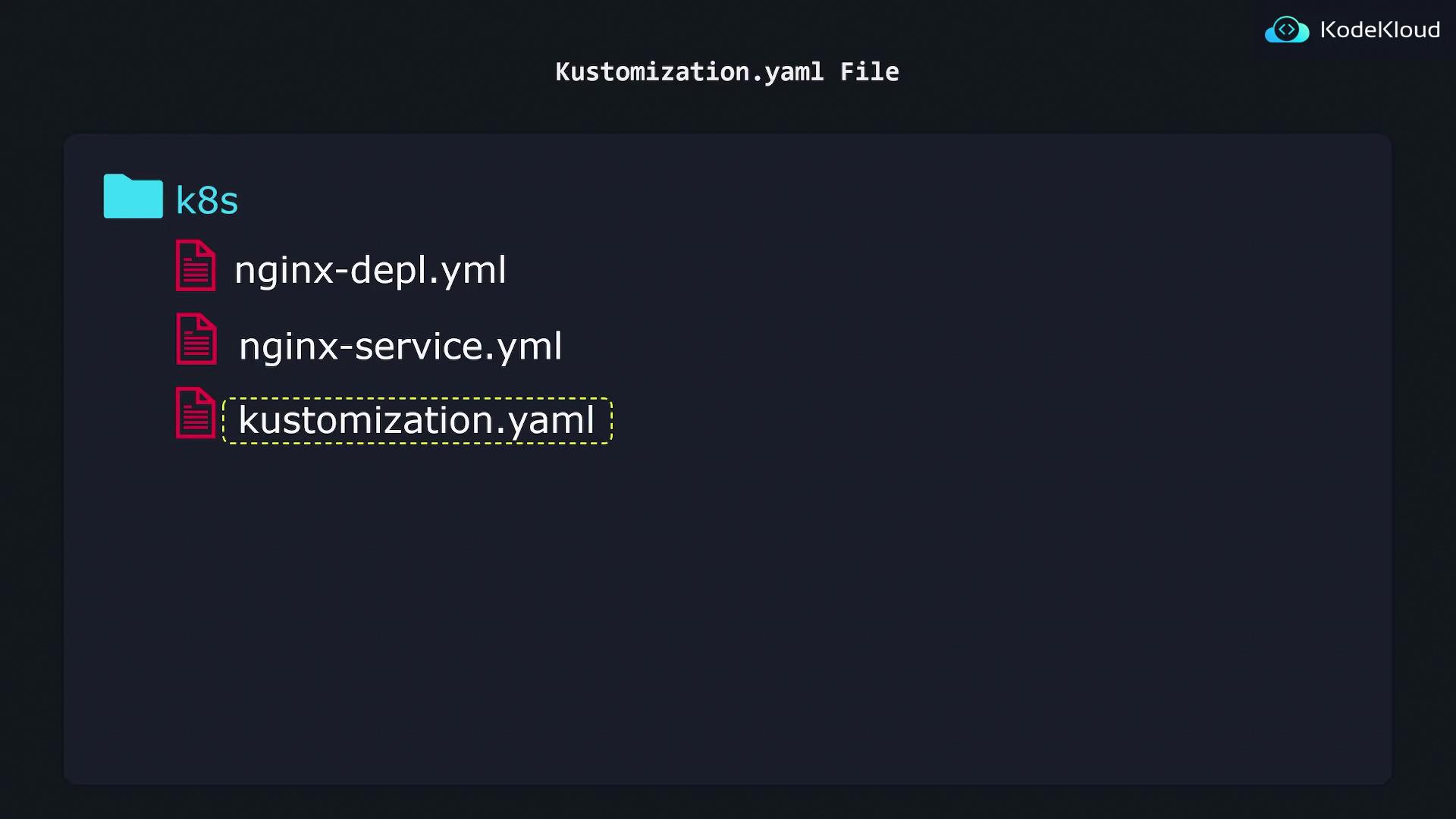Click the KodeKloud brand text
Image resolution: width=1456 pixels, height=819 pixels.
pos(1379,30)
